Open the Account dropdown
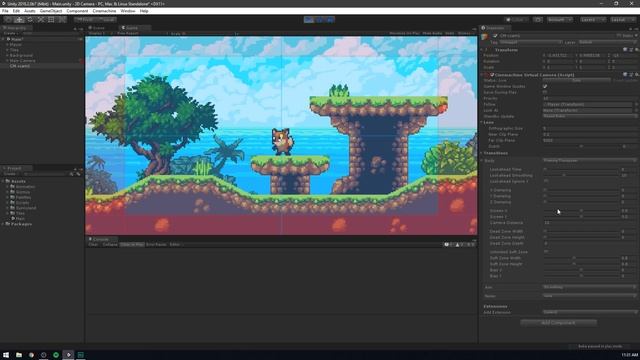Image resolution: width=640 pixels, height=360 pixels. click(559, 20)
